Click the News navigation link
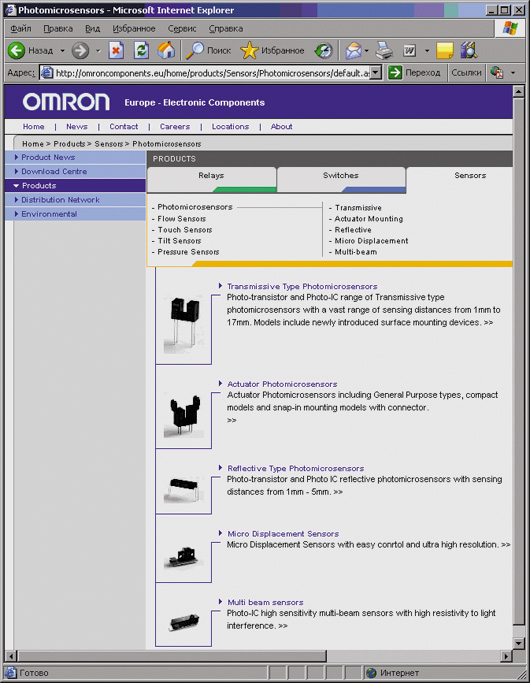This screenshot has width=530, height=683. tap(77, 126)
